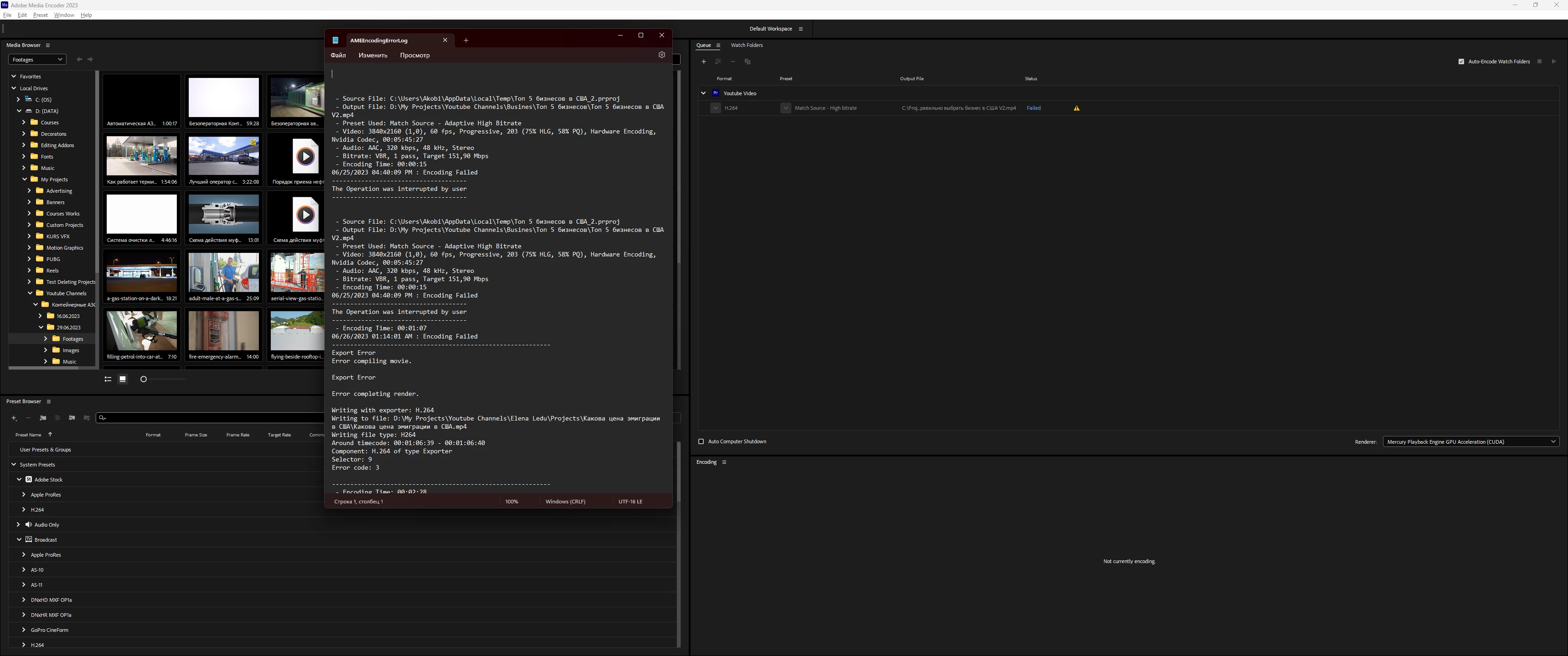Open the Footages location dropdown
Image resolution: width=1568 pixels, height=656 pixels.
(x=36, y=60)
